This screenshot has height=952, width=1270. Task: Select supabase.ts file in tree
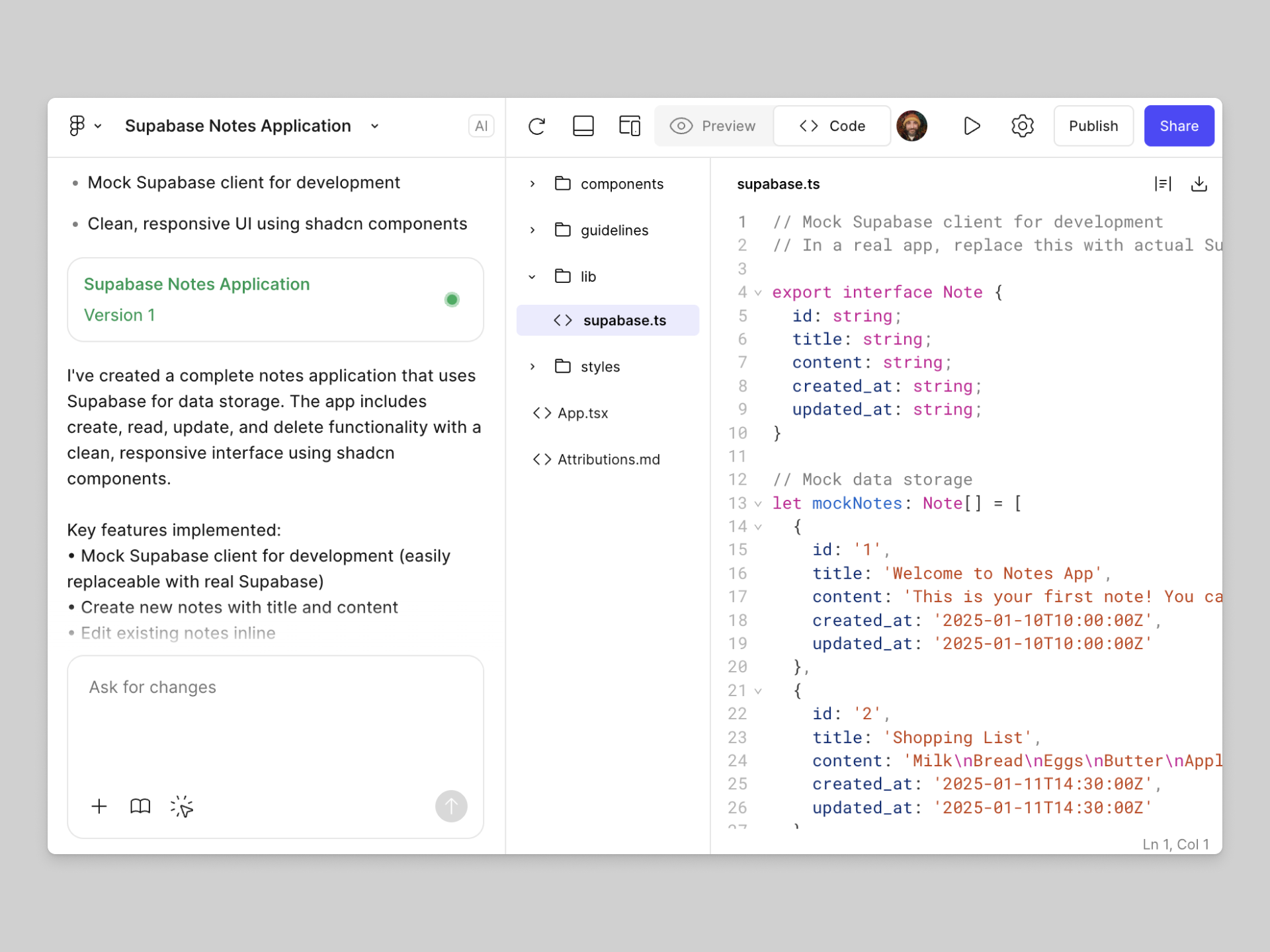tap(607, 320)
